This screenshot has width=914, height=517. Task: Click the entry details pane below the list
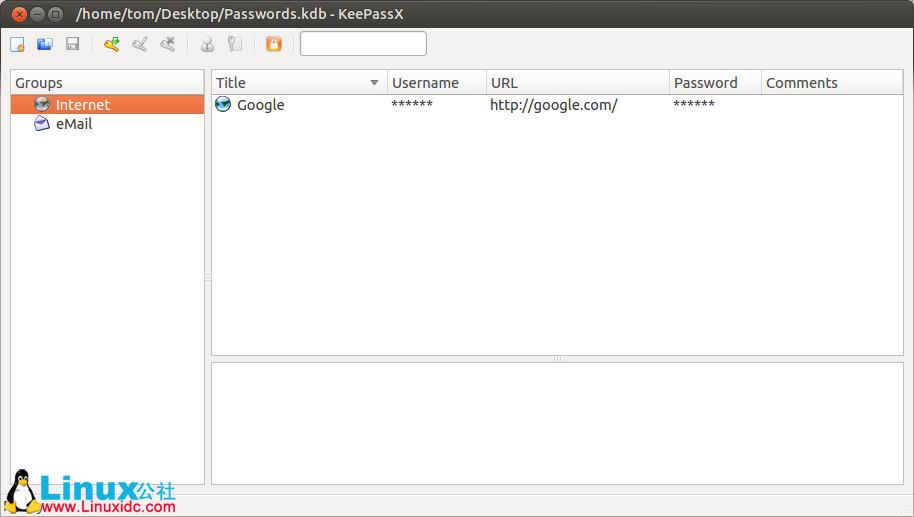tap(557, 423)
